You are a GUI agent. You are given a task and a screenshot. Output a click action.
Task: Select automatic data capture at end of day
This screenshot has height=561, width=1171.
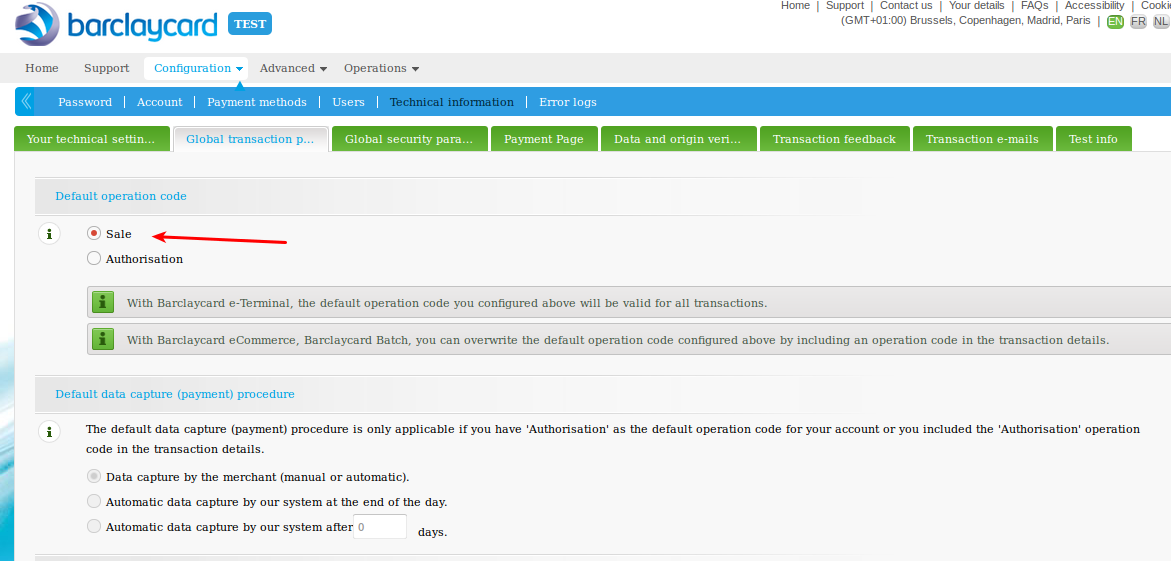click(x=94, y=501)
